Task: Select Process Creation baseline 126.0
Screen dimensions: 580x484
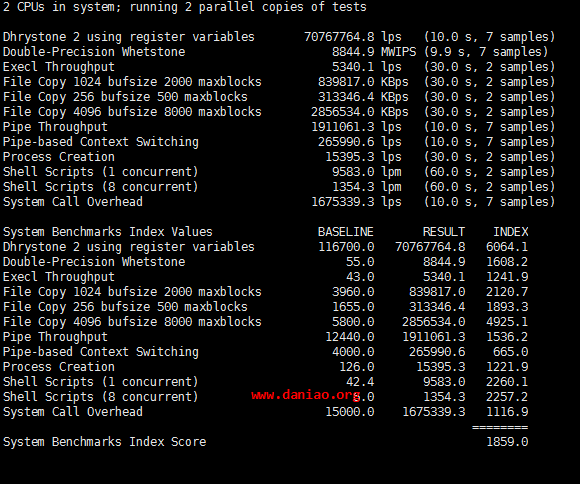Action: tap(357, 367)
